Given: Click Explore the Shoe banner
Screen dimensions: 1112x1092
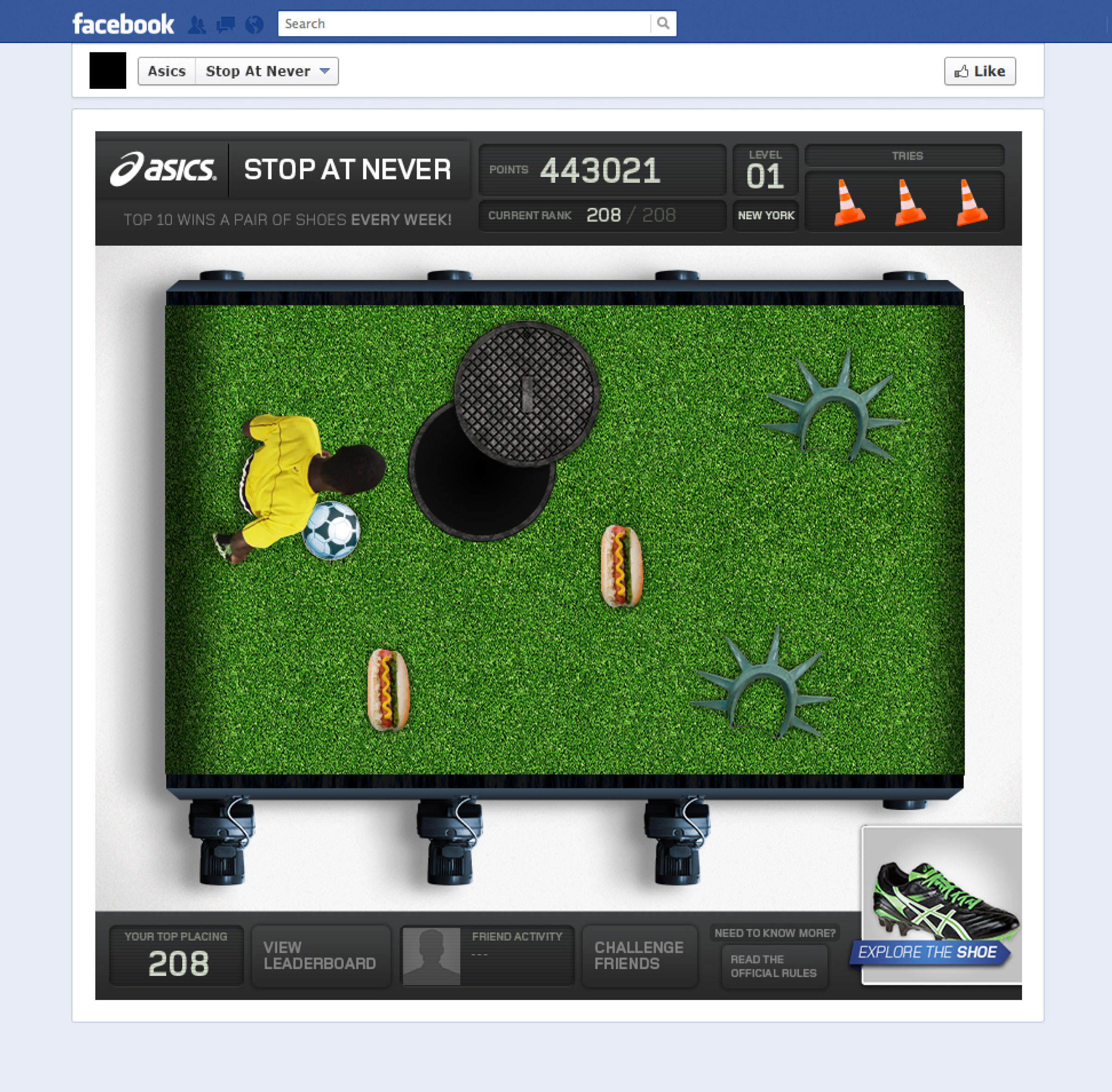Looking at the screenshot, I should [x=928, y=952].
